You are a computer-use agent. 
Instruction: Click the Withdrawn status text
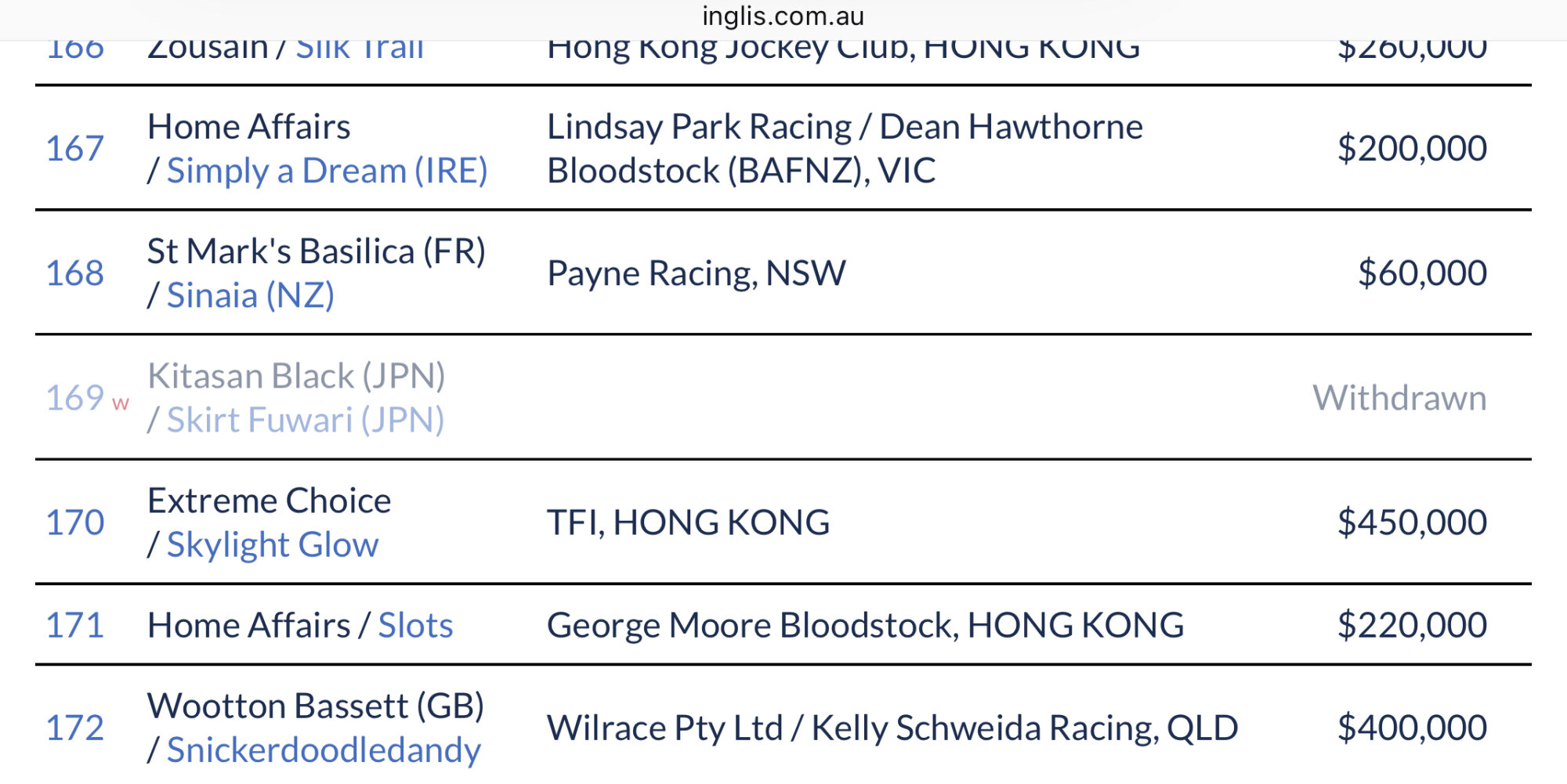pos(1399,398)
